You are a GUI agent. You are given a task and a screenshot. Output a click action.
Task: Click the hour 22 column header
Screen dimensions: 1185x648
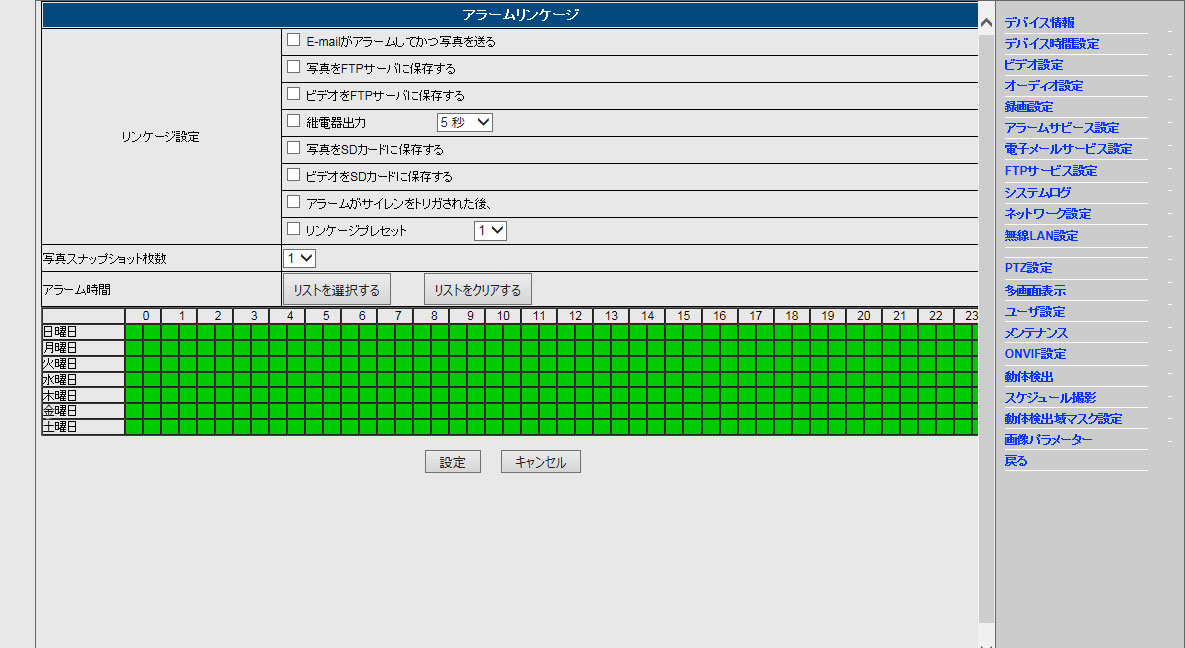tap(936, 316)
